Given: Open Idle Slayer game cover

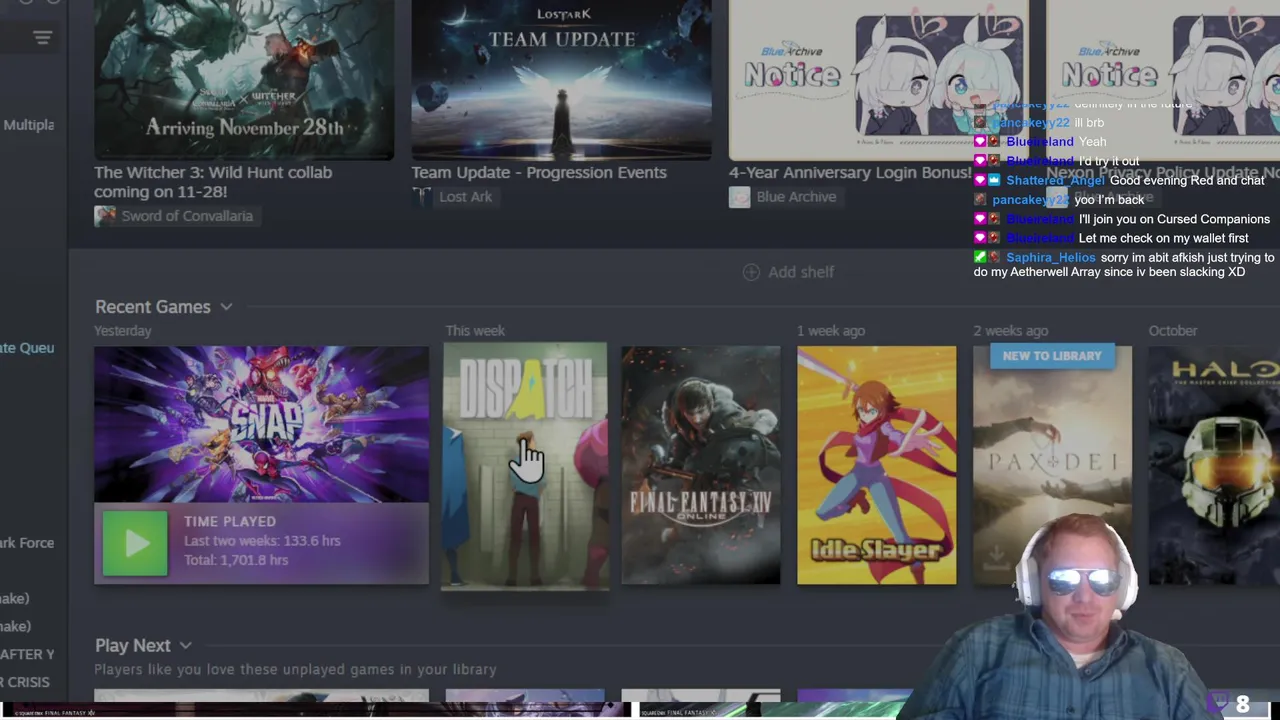Looking at the screenshot, I should pos(876,465).
